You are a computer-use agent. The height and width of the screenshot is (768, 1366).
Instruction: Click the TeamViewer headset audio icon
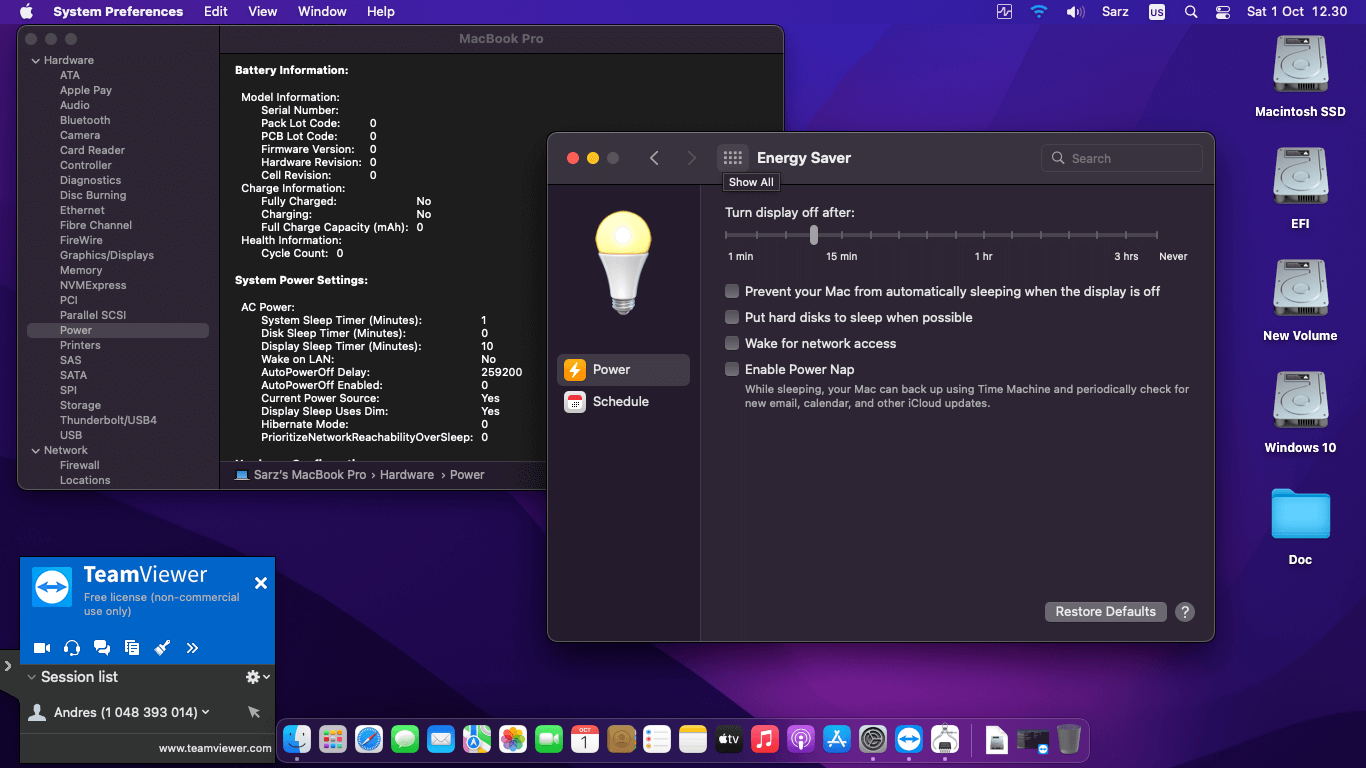[72, 648]
